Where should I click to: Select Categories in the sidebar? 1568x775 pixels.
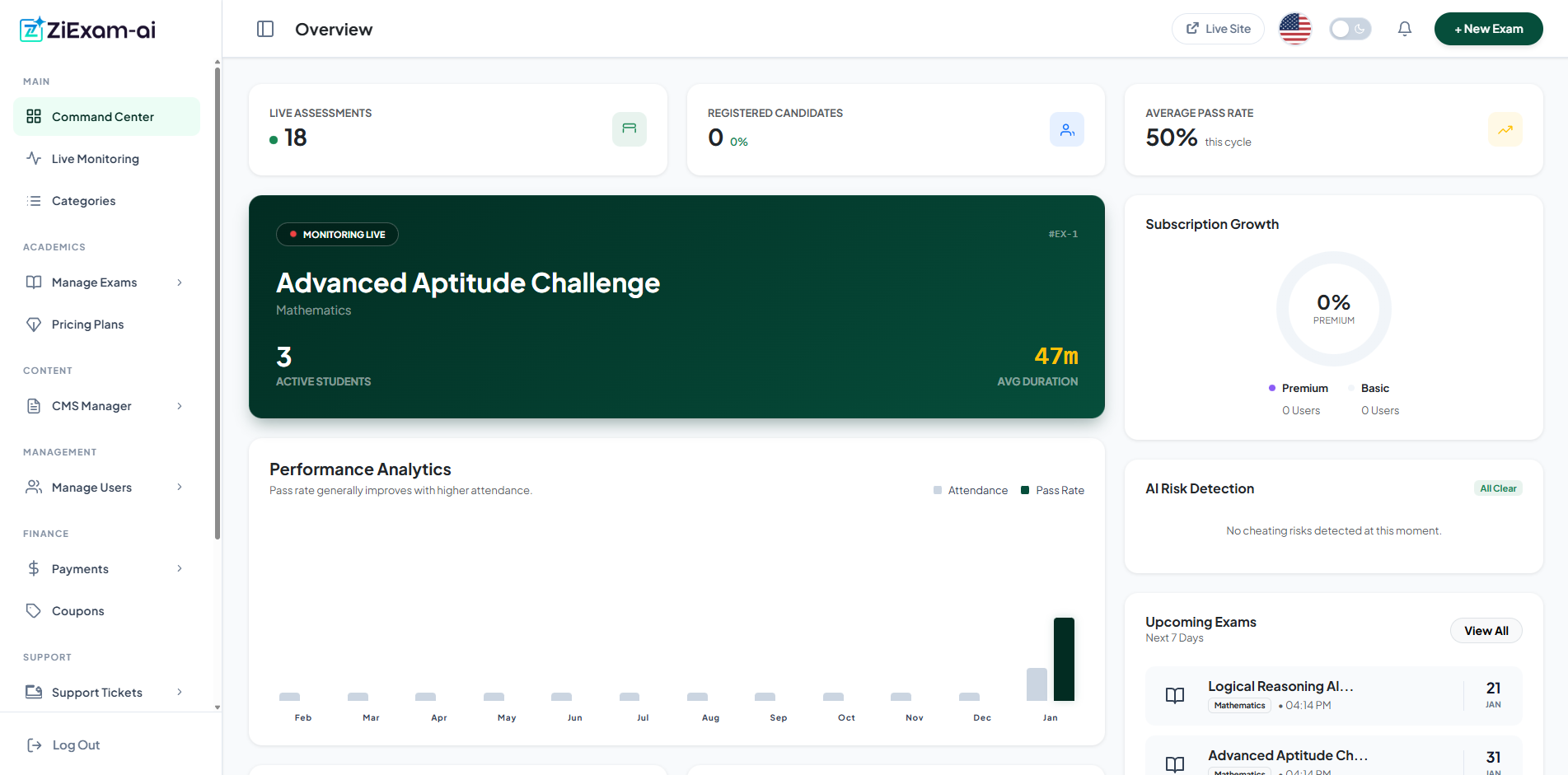pos(83,200)
